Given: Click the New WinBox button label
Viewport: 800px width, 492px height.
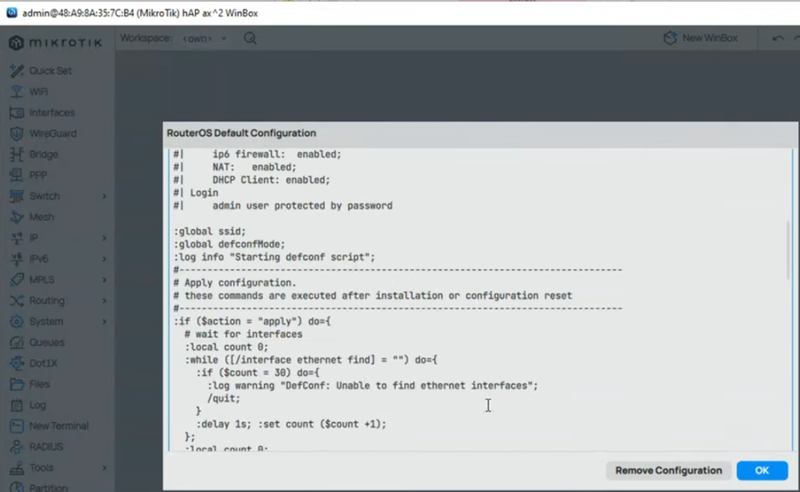Looking at the screenshot, I should tap(710, 38).
